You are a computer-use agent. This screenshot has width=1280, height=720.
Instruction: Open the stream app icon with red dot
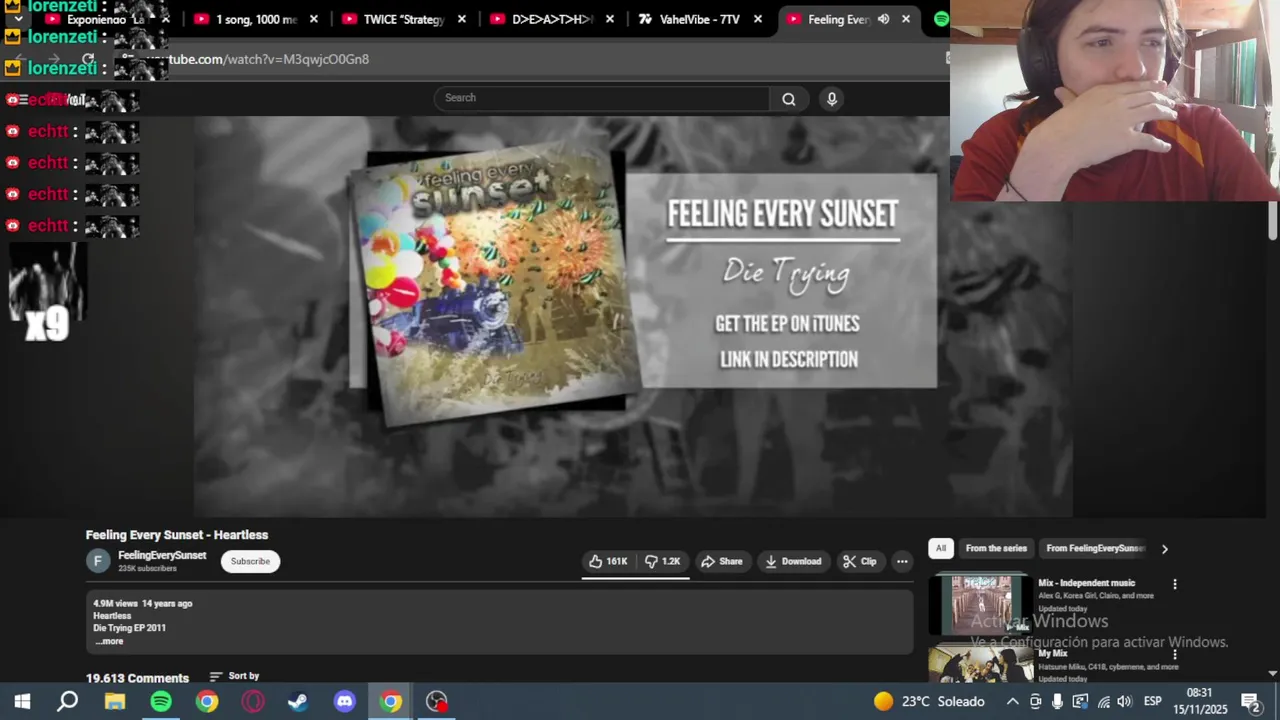pyautogui.click(x=437, y=702)
